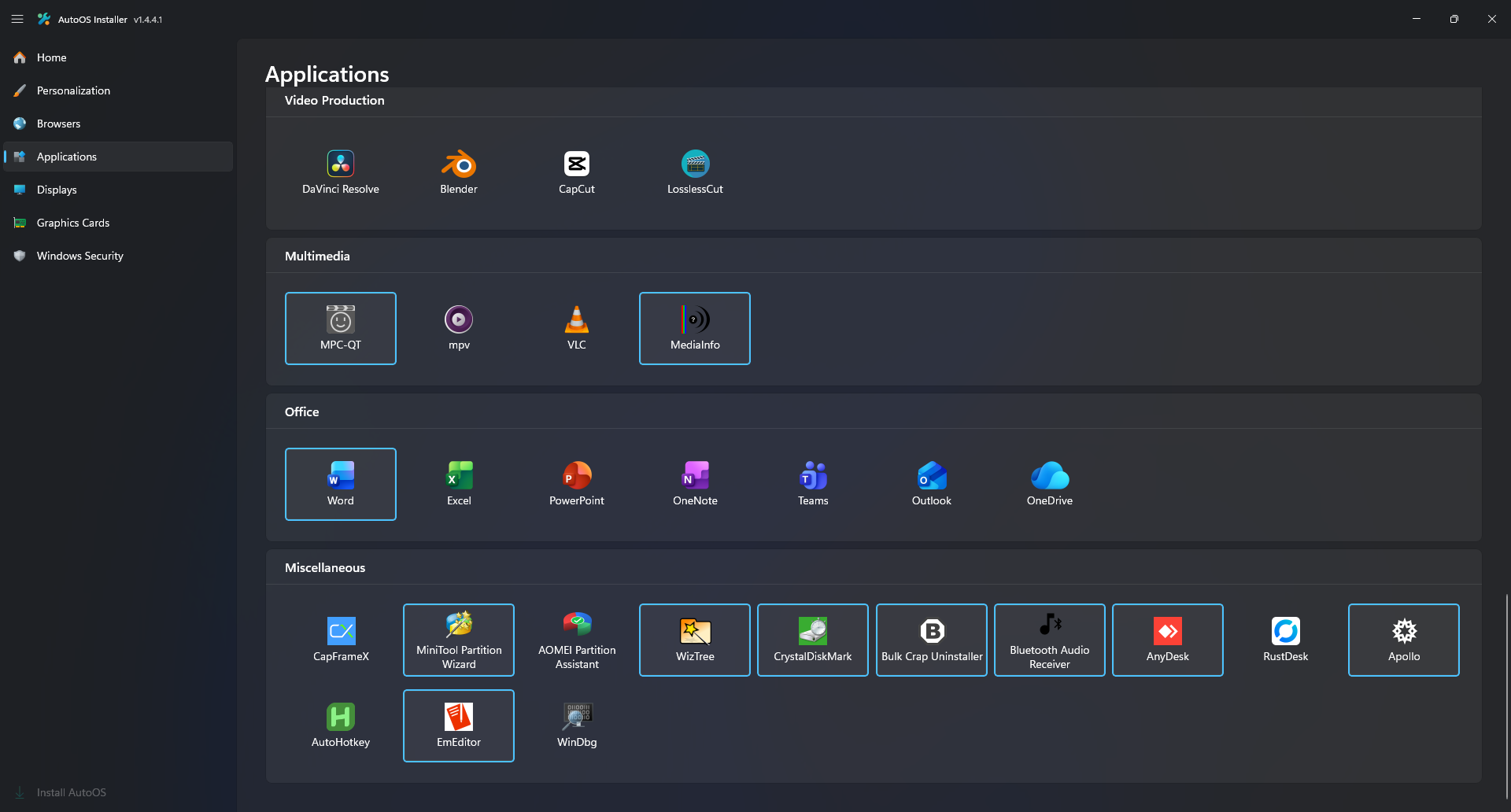
Task: Go to the Personalization section
Action: (x=118, y=90)
